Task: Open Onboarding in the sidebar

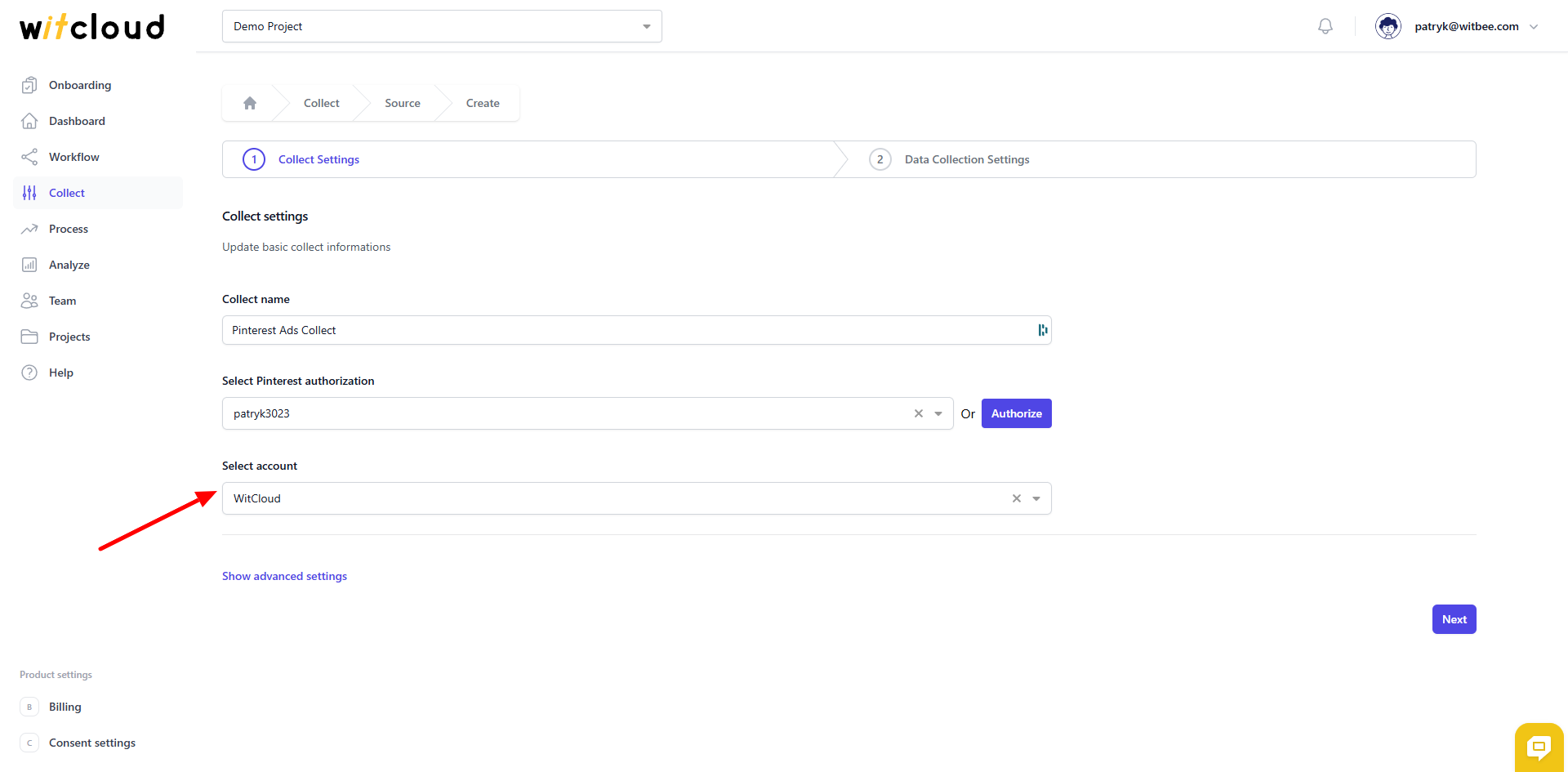Action: point(98,85)
